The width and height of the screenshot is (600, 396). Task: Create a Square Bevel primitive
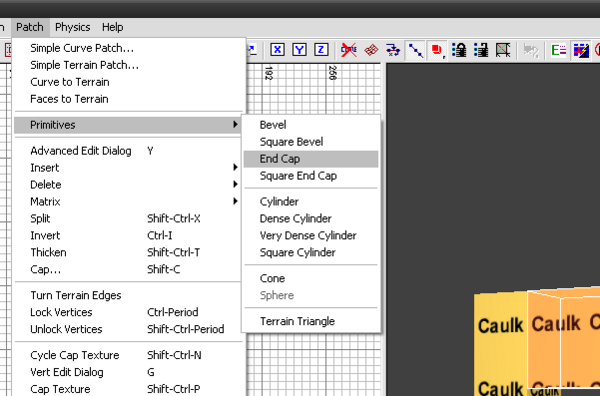click(x=311, y=142)
